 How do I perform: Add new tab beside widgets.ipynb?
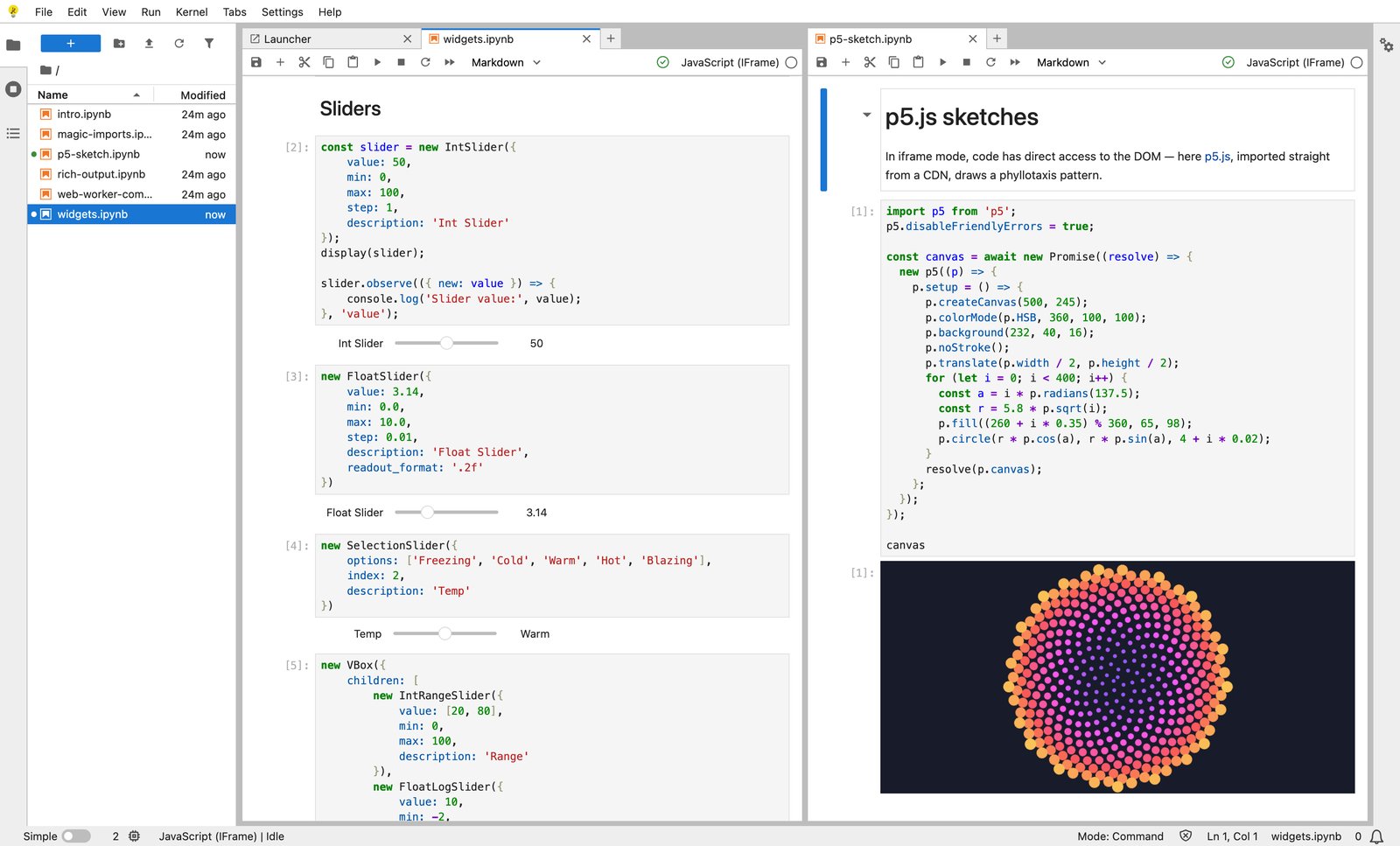pos(611,38)
